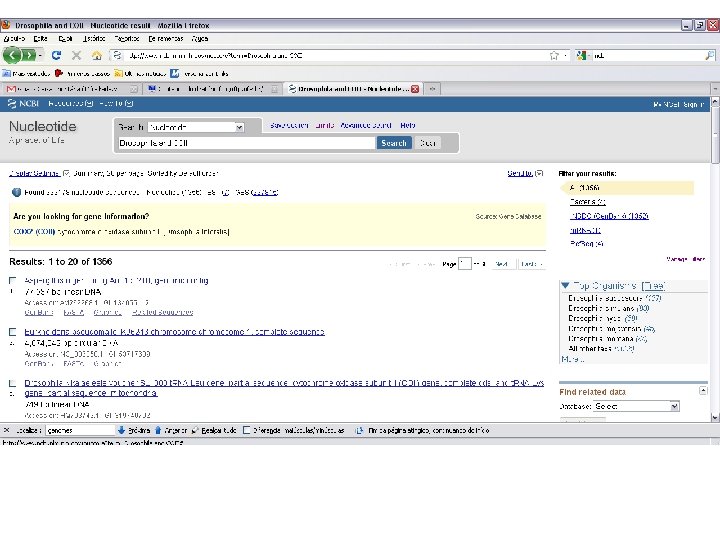Open the first menu bar item Arquivo
720x540 pixels.
[14, 39]
